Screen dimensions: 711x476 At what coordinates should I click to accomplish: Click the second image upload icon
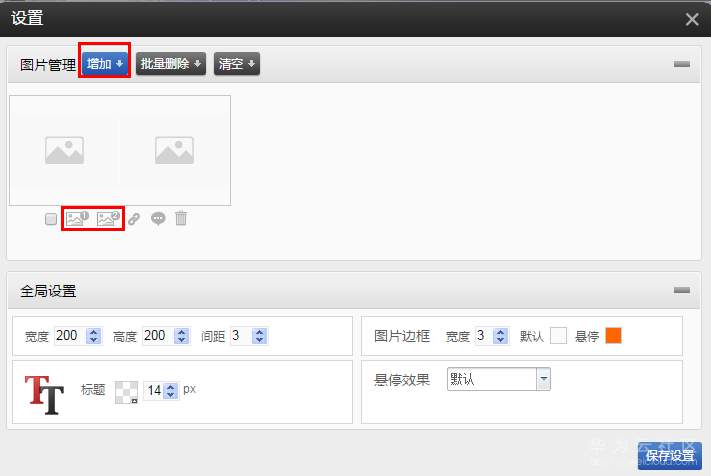tap(108, 219)
